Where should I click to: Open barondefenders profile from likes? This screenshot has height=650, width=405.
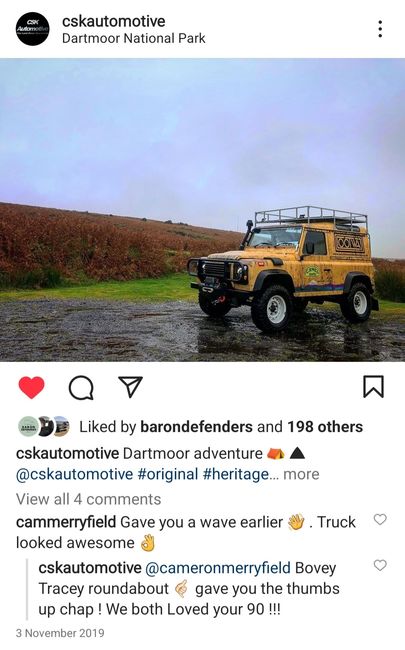coord(196,427)
